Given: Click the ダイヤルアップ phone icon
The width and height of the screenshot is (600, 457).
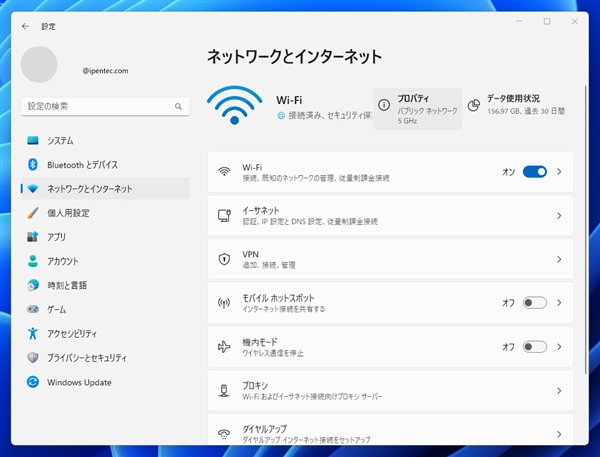Looking at the screenshot, I should click(224, 434).
